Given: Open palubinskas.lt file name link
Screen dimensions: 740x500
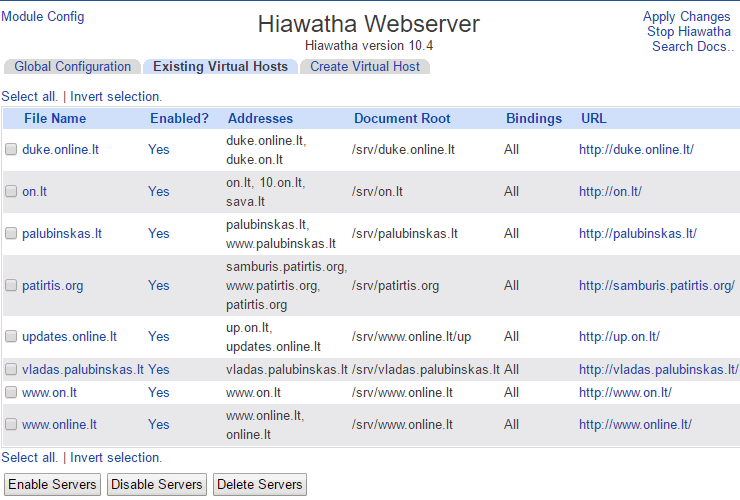Looking at the screenshot, I should click(62, 233).
